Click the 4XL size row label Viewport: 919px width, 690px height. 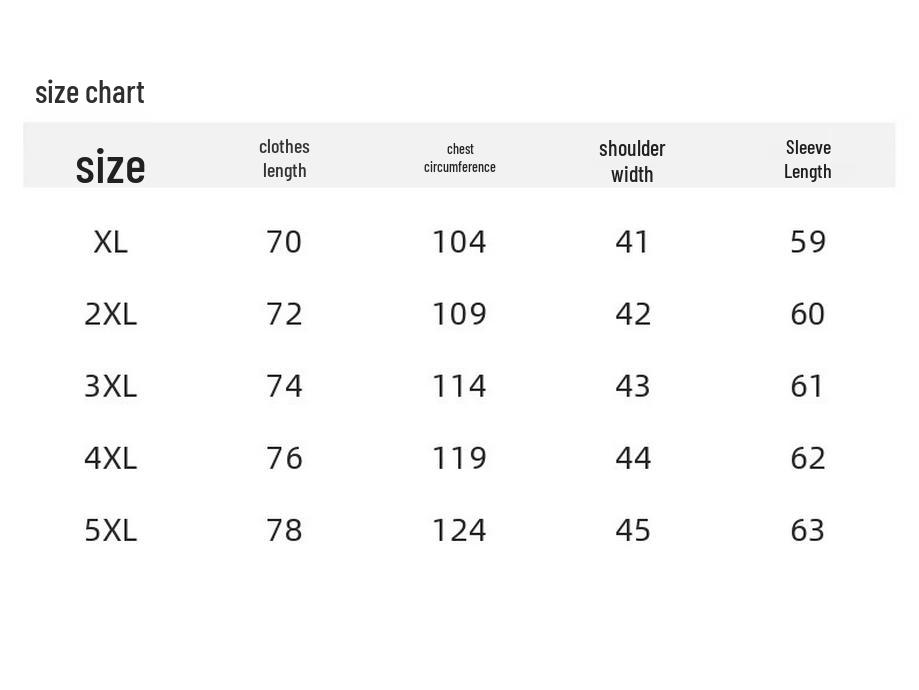pyautogui.click(x=110, y=458)
